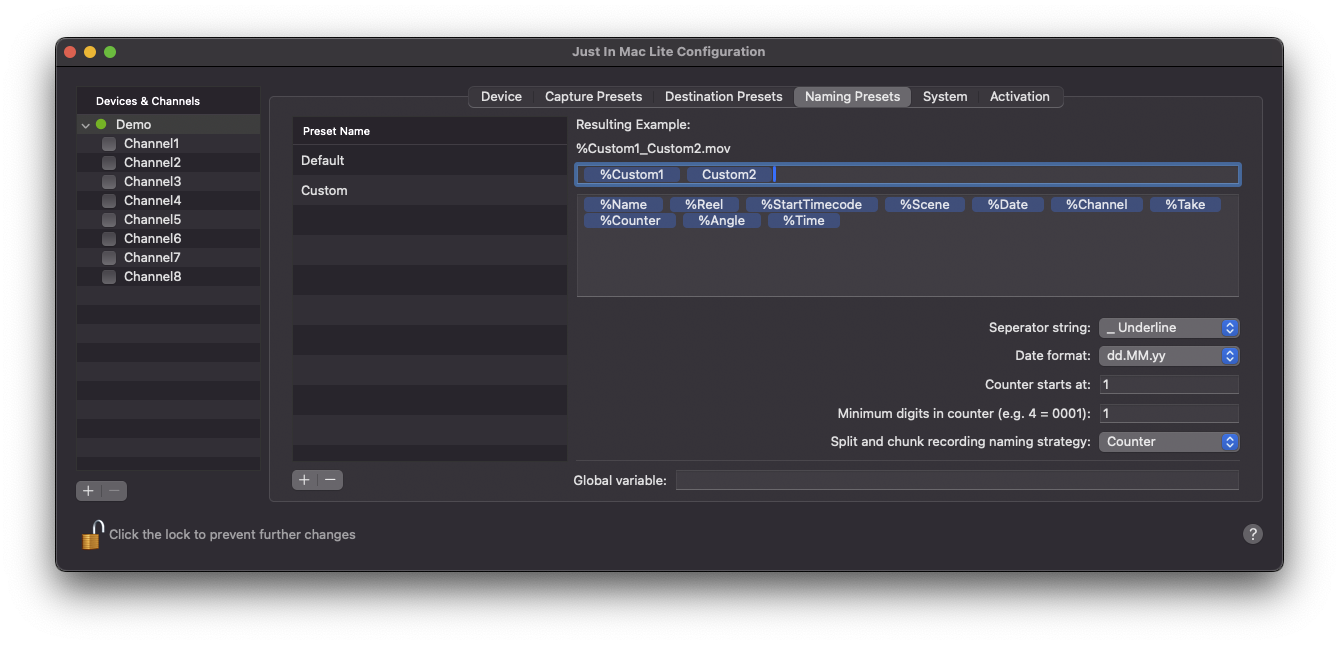
Task: Select the Custom preset row
Action: click(x=430, y=190)
